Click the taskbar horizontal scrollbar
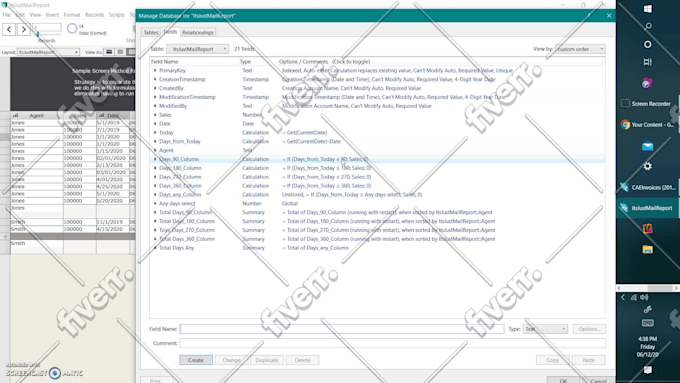The image size is (680, 383). point(647,288)
